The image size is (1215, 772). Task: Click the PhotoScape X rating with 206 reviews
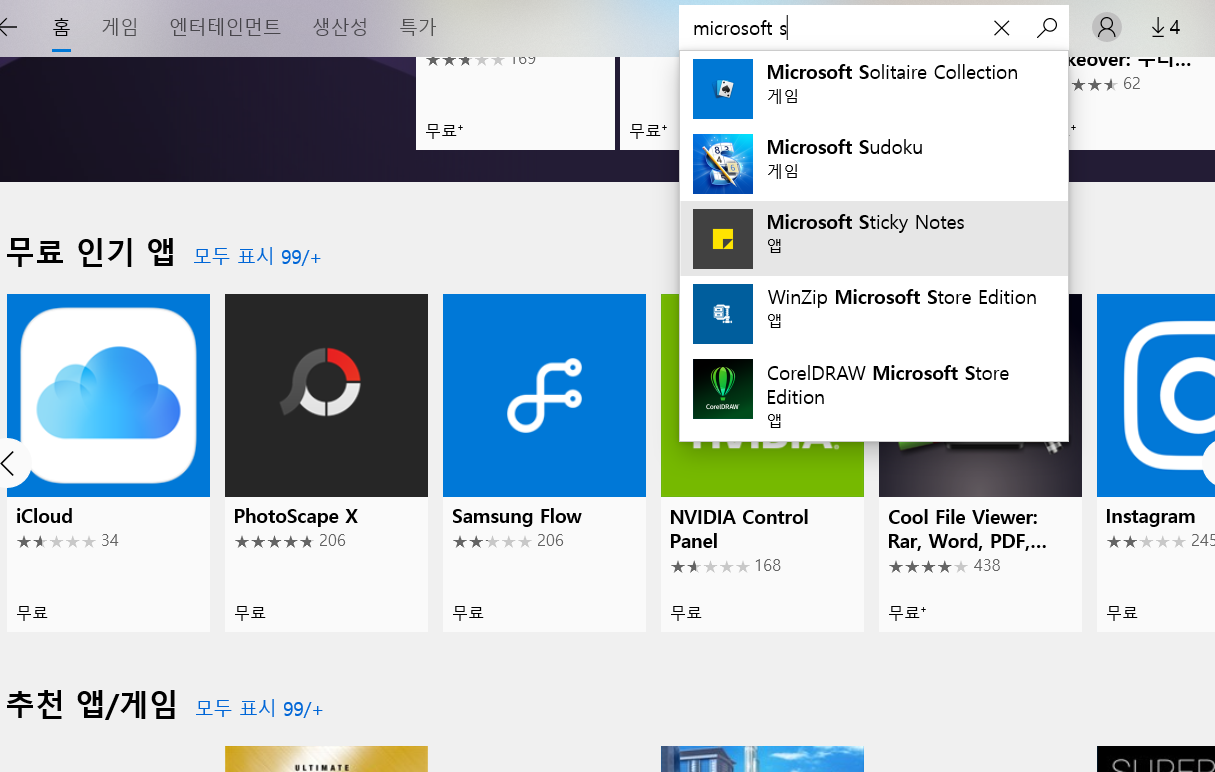(x=290, y=541)
